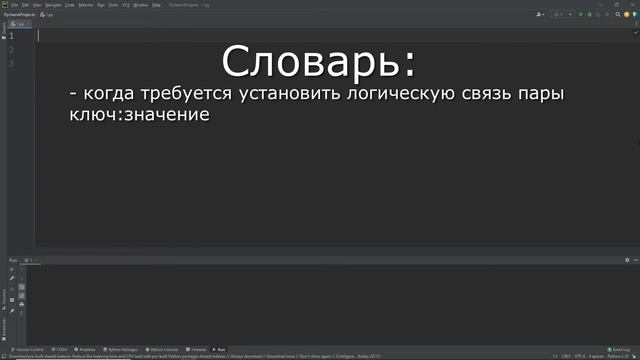The height and width of the screenshot is (360, 640).
Task: Click the green Rerun icon in Run panel
Action: click(x=12, y=269)
